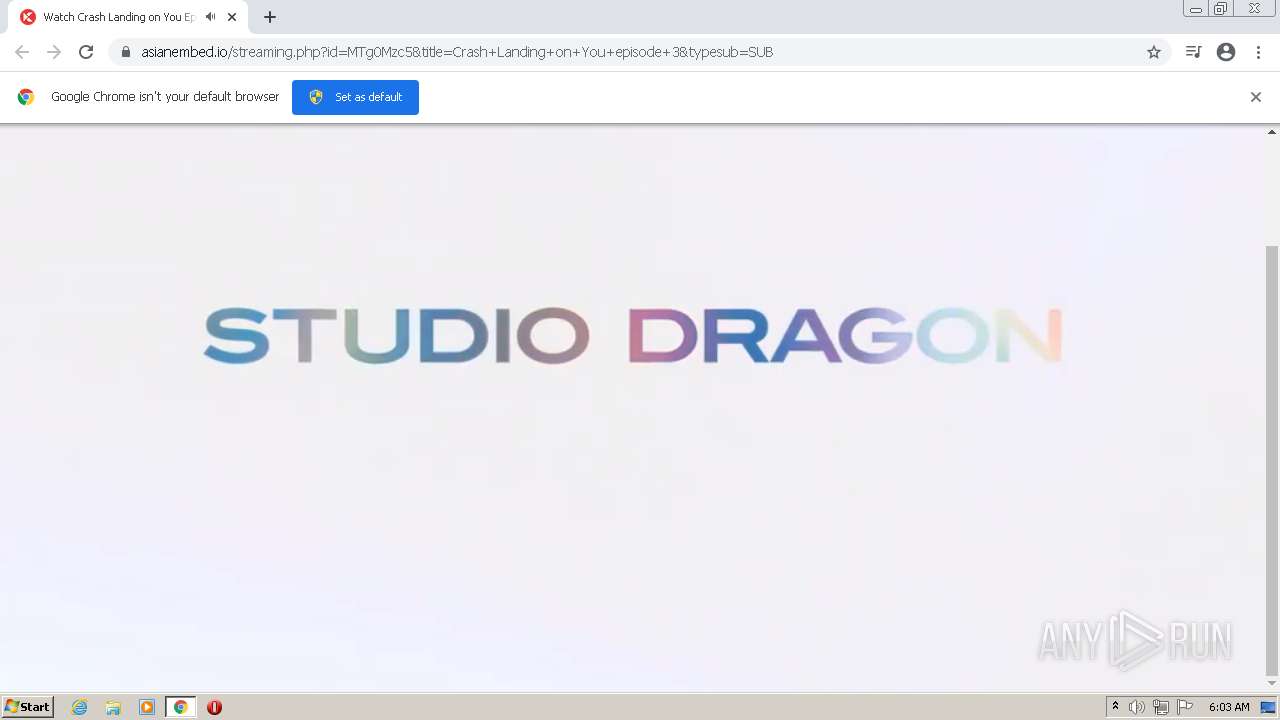Image resolution: width=1280 pixels, height=720 pixels.
Task: Click the scrollbar up arrow
Action: (x=1272, y=132)
